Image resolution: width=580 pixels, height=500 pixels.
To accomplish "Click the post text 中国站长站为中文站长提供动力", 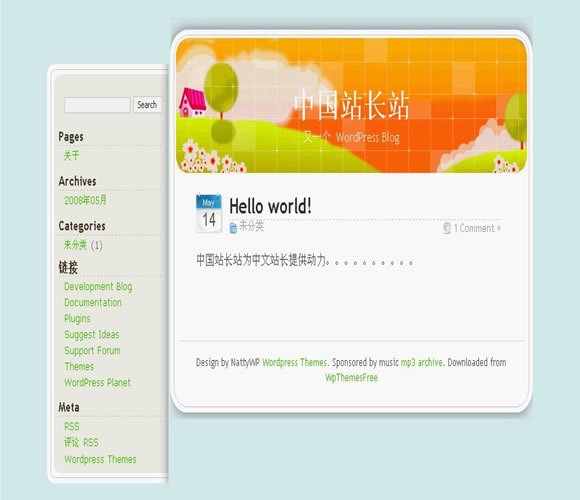I will click(x=261, y=260).
